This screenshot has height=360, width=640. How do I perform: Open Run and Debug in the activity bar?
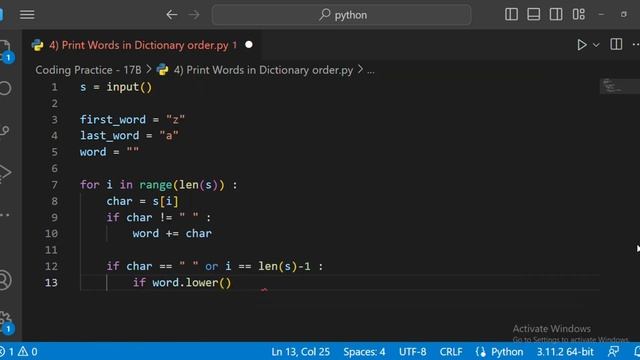(5, 172)
